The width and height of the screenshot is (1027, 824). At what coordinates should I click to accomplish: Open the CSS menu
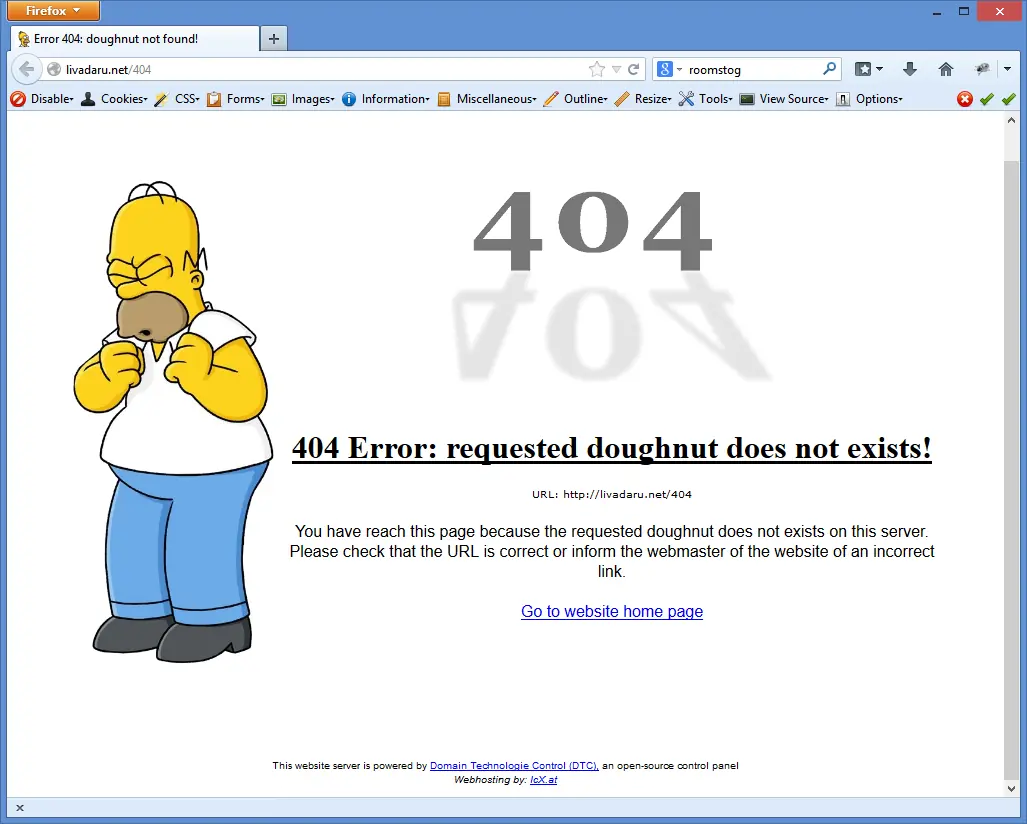pos(177,99)
